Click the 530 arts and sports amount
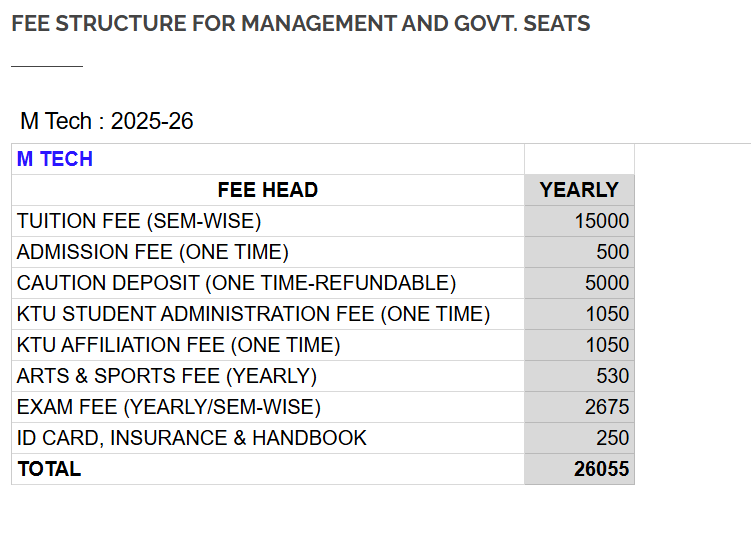751x554 pixels. click(x=613, y=376)
